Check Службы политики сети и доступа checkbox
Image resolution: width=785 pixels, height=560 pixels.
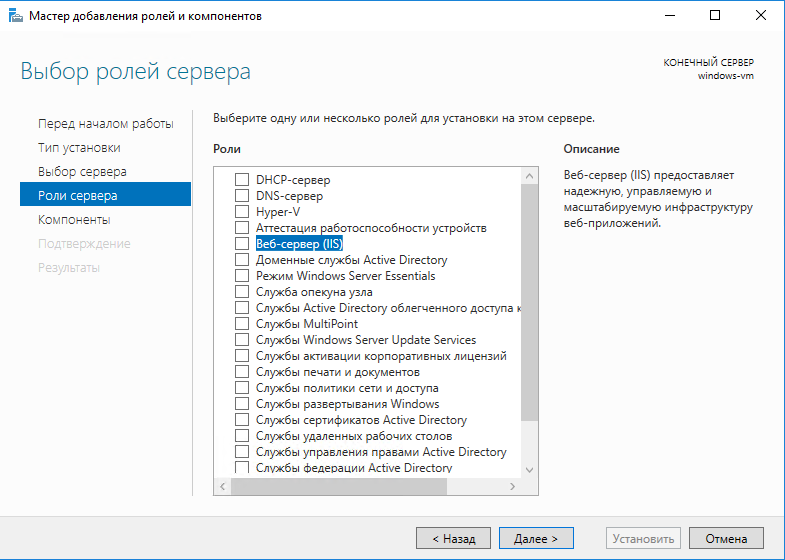(x=242, y=388)
